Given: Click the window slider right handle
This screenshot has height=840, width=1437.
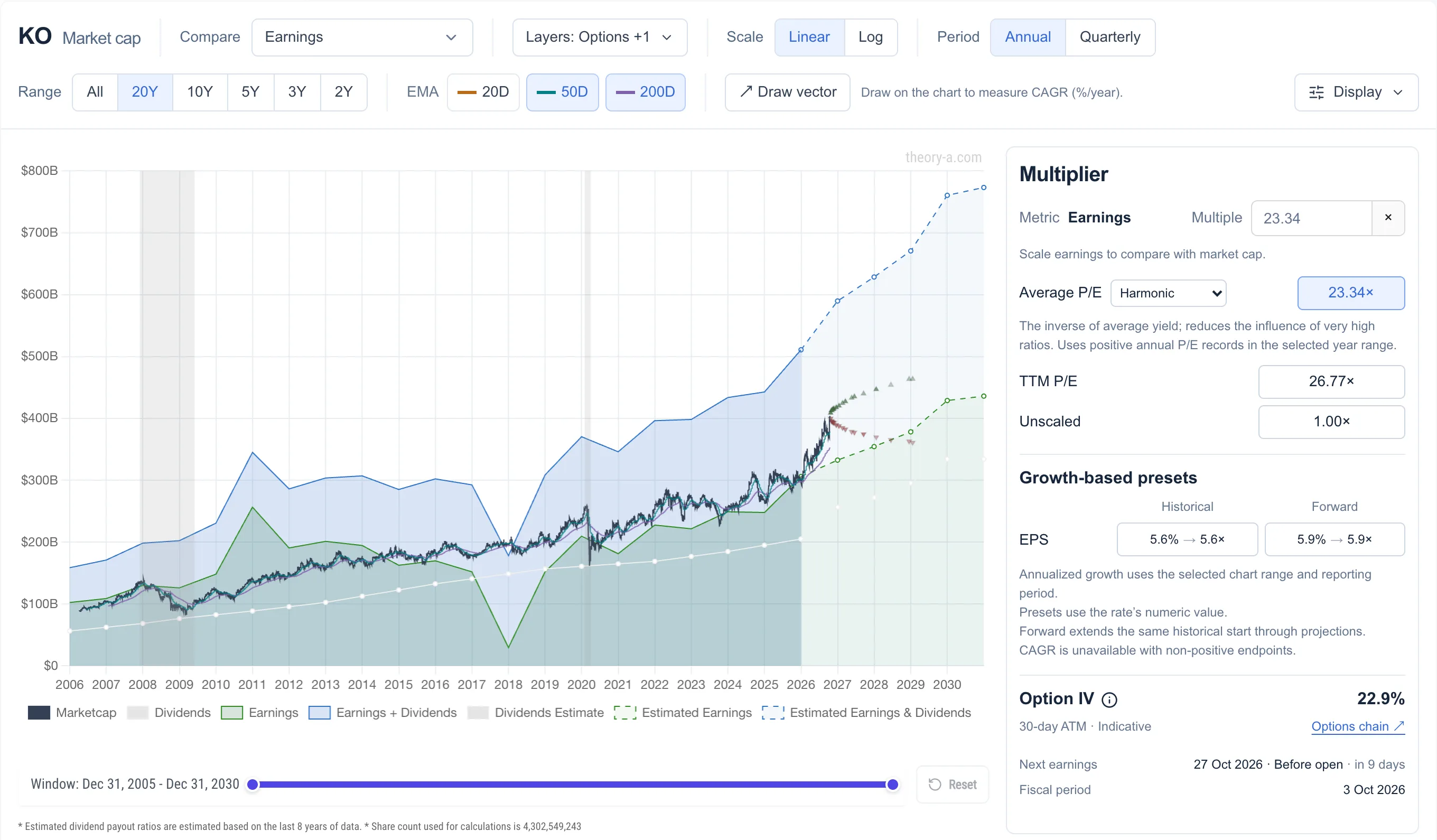Looking at the screenshot, I should [893, 785].
